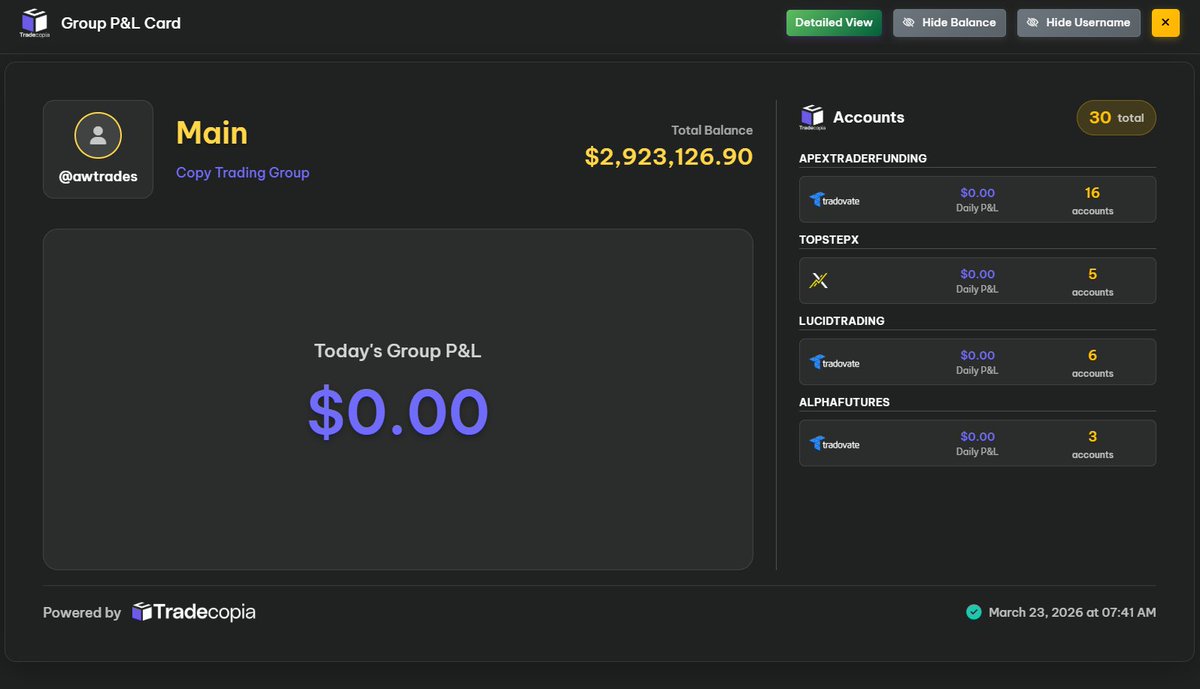Image resolution: width=1200 pixels, height=689 pixels.
Task: Click the Powered by label
Action: click(82, 612)
